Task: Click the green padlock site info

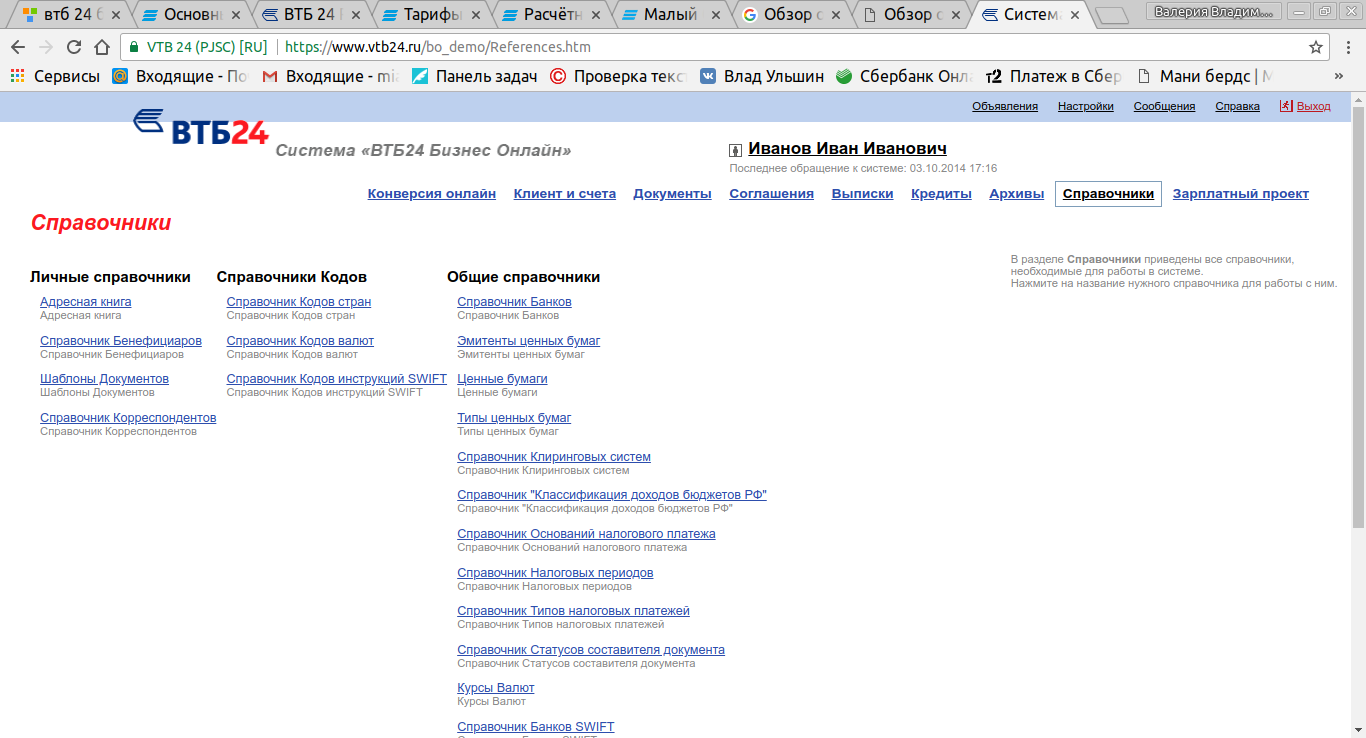Action: pos(134,47)
